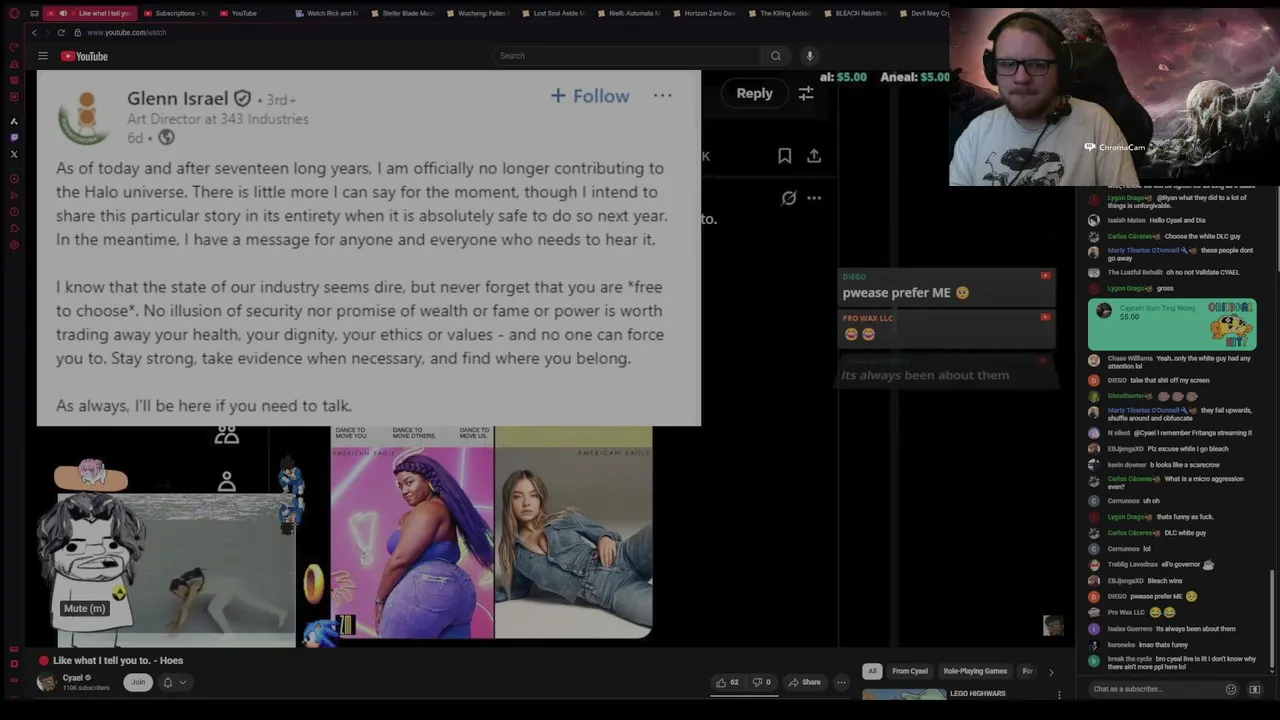Open the Twitch sidebar icon
Screen dimensions: 1280x720
click(x=14, y=137)
